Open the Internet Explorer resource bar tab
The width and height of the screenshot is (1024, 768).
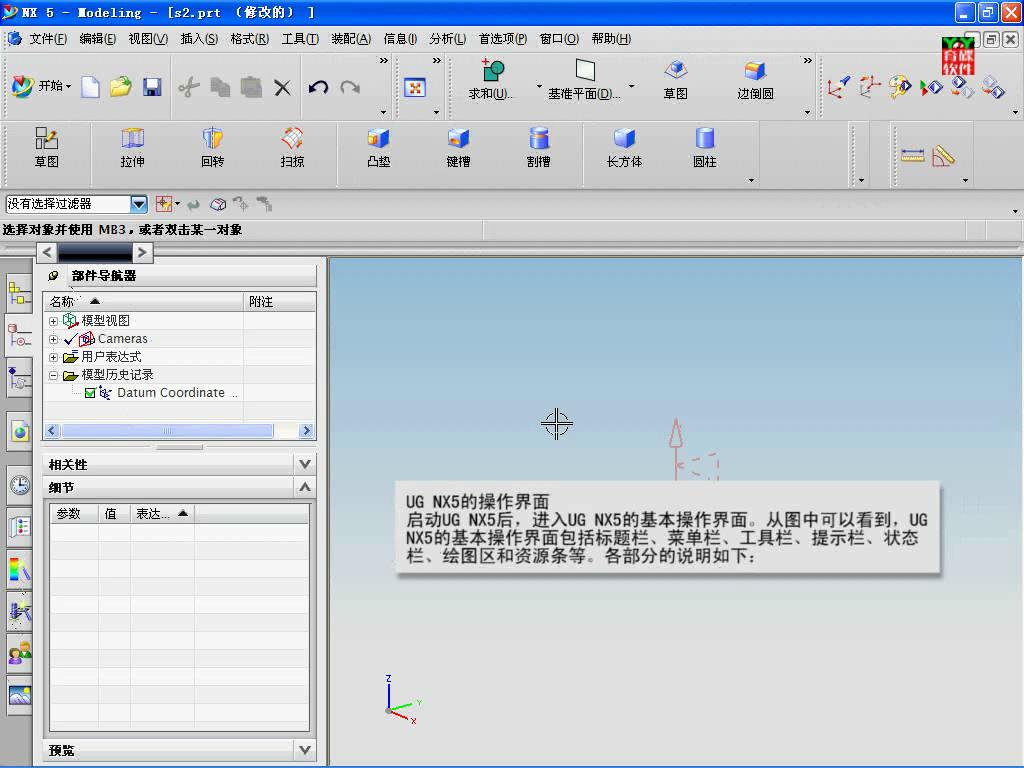[20, 432]
